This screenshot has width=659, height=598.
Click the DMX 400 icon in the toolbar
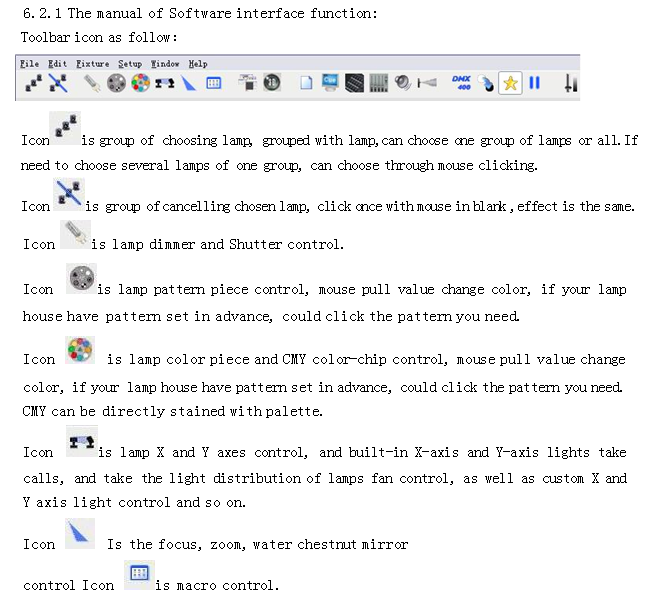(x=461, y=83)
